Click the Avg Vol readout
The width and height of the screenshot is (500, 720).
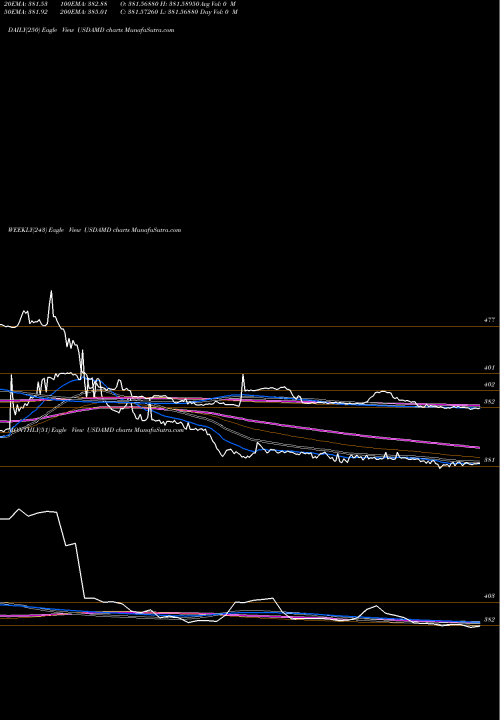point(218,3)
